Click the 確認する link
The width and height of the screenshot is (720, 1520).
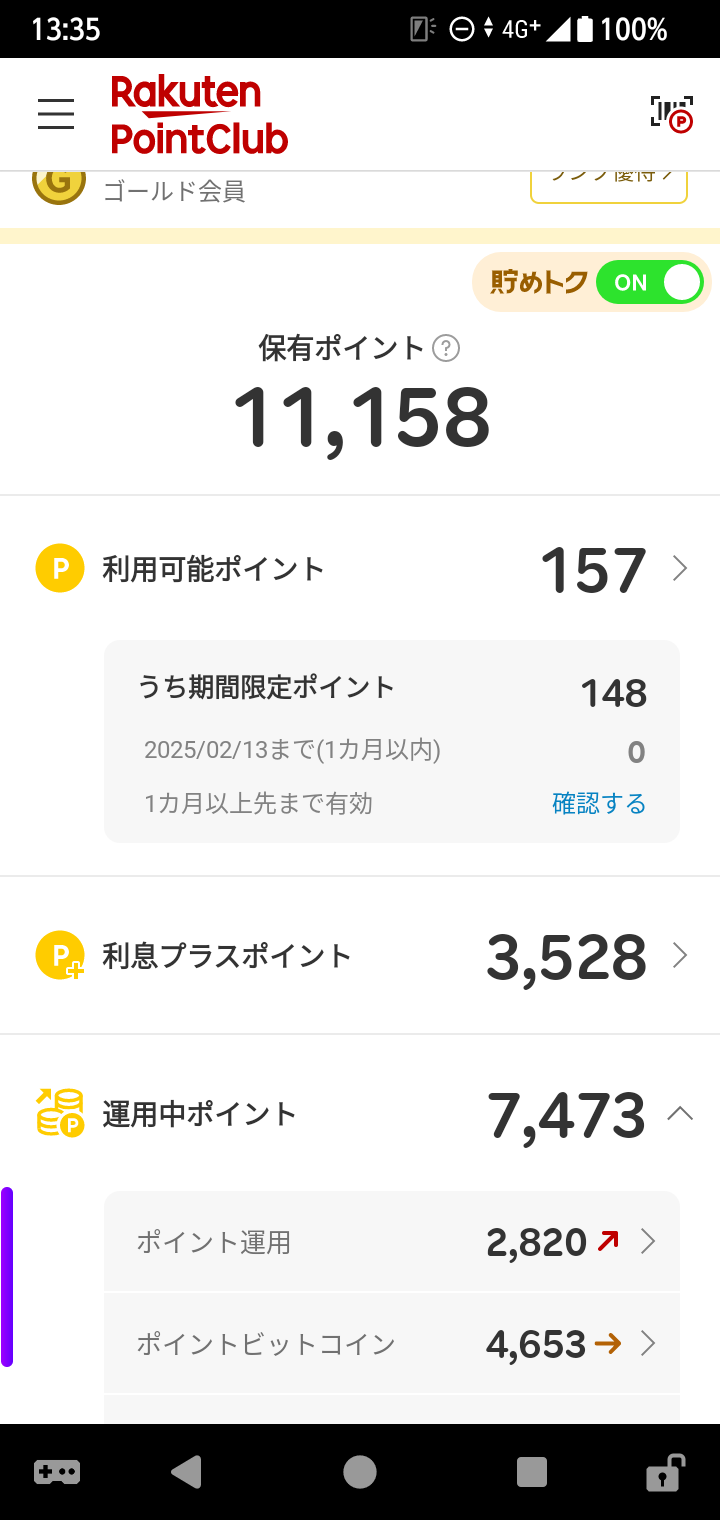coord(599,803)
